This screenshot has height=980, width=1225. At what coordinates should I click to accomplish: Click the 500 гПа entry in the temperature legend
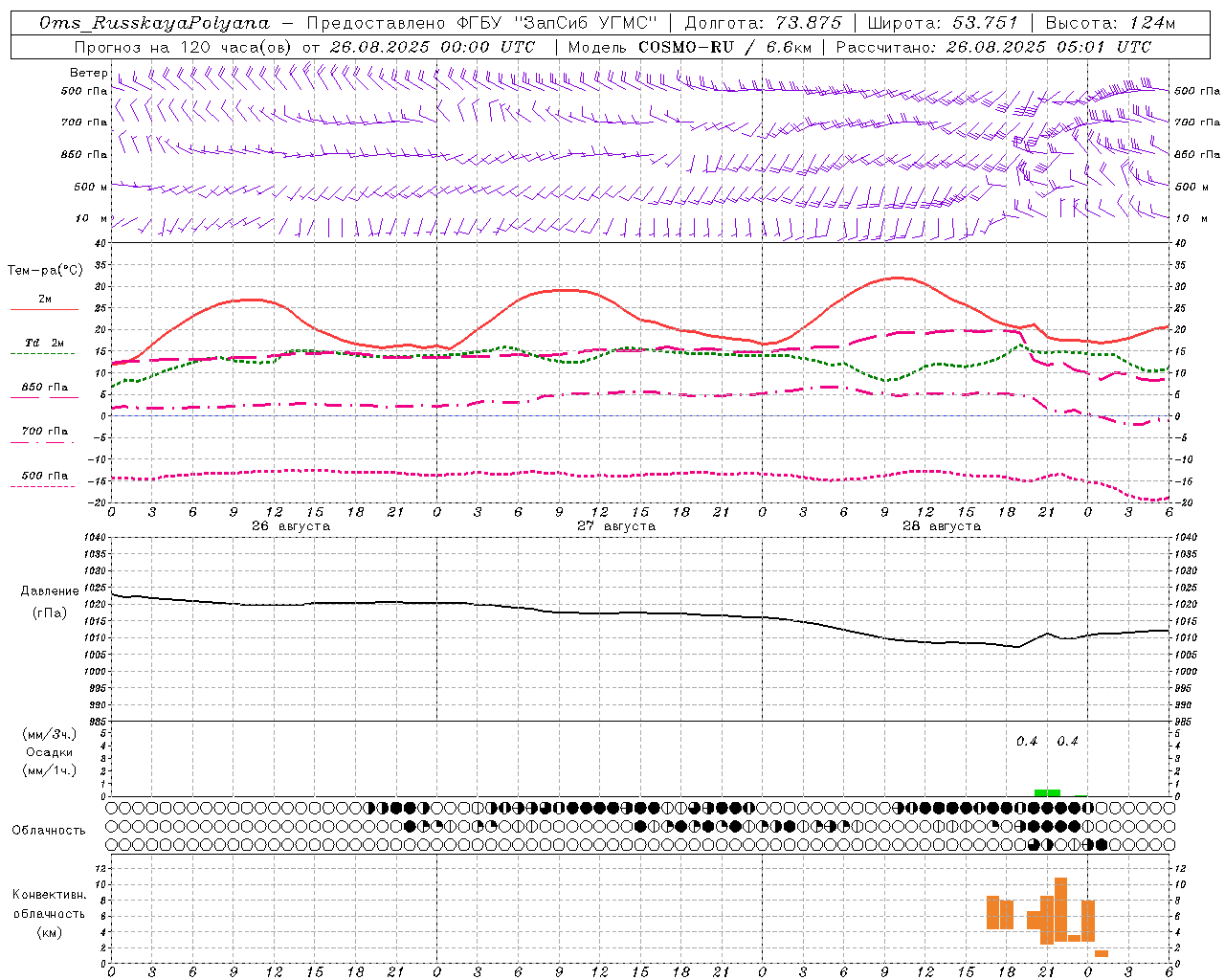pyautogui.click(x=44, y=476)
